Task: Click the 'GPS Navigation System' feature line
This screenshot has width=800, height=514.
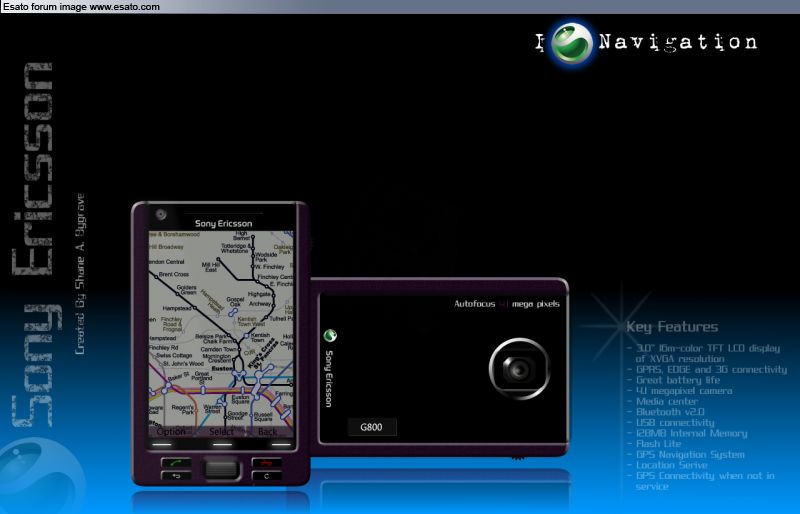Action: coord(690,454)
